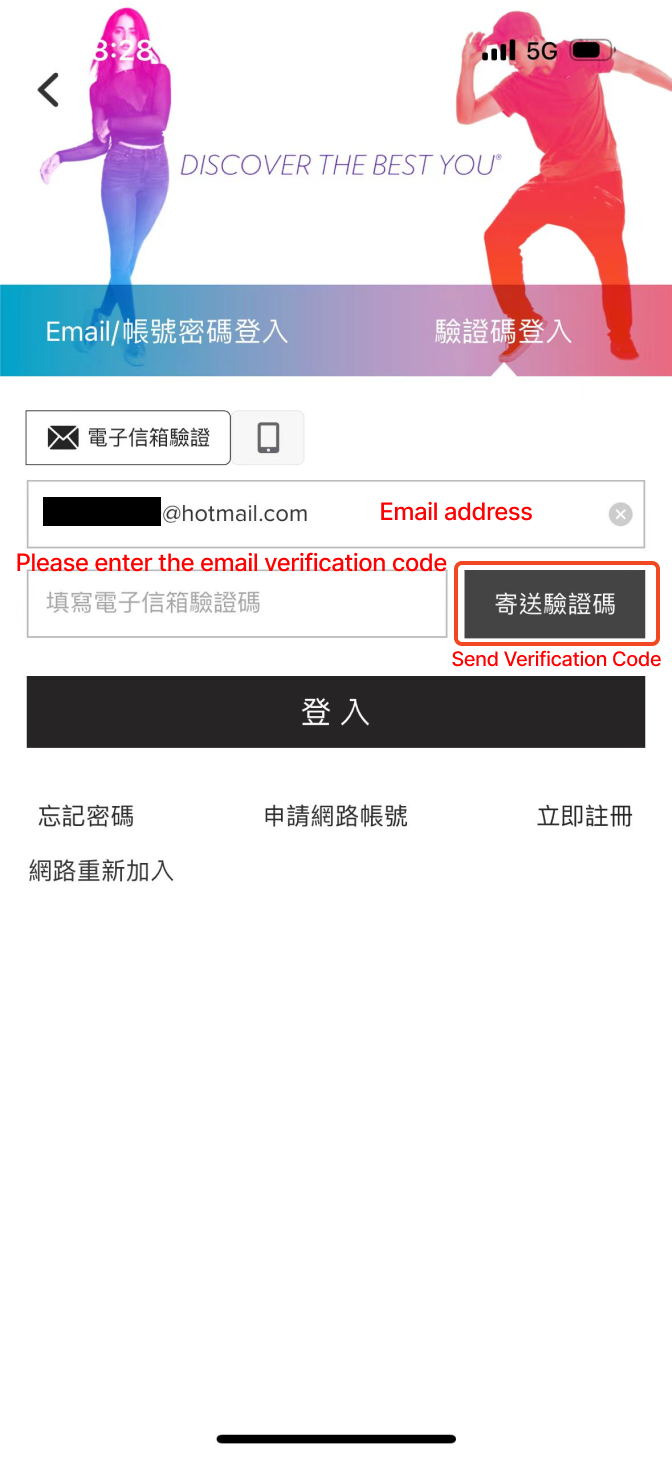Tap the back arrow at top left
Viewport: 672px width, 1457px height.
[48, 90]
